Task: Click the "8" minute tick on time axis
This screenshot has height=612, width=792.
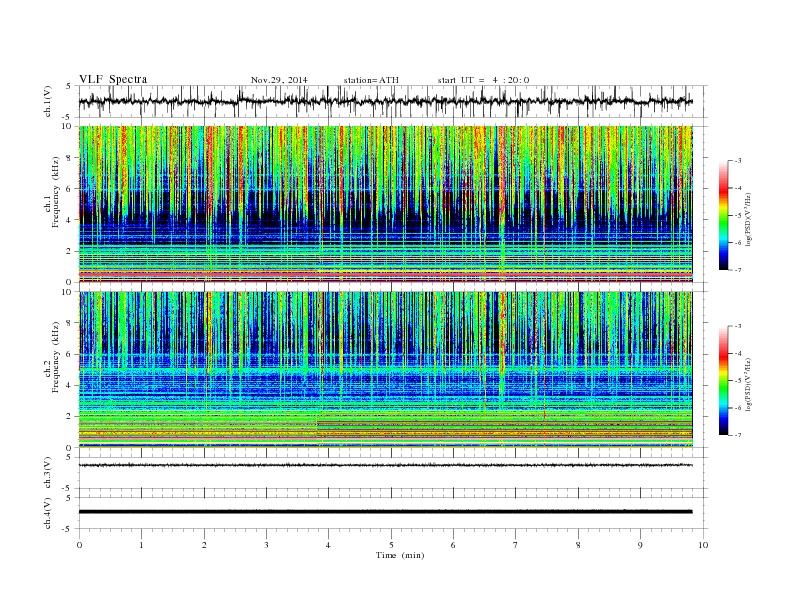Action: pos(578,545)
